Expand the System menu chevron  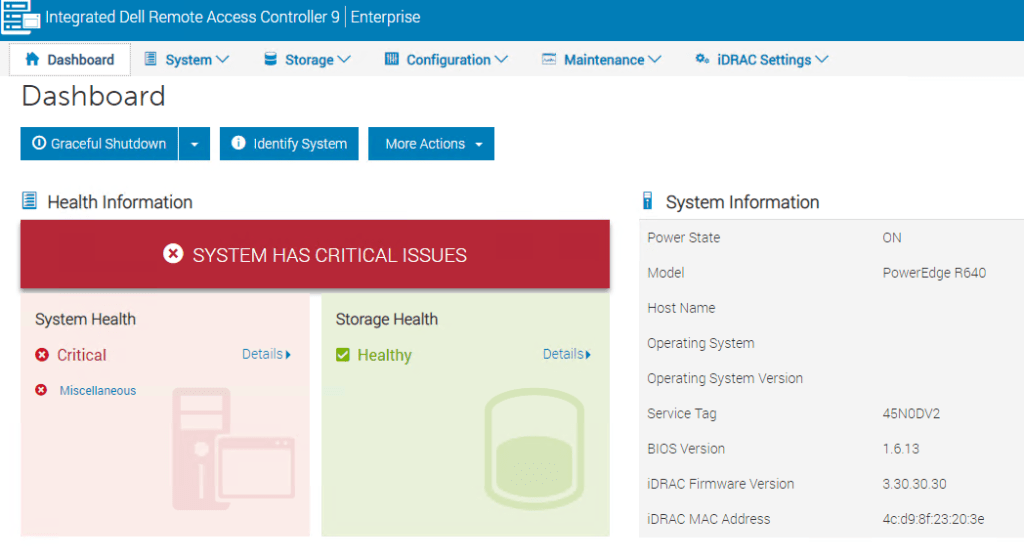pyautogui.click(x=223, y=59)
